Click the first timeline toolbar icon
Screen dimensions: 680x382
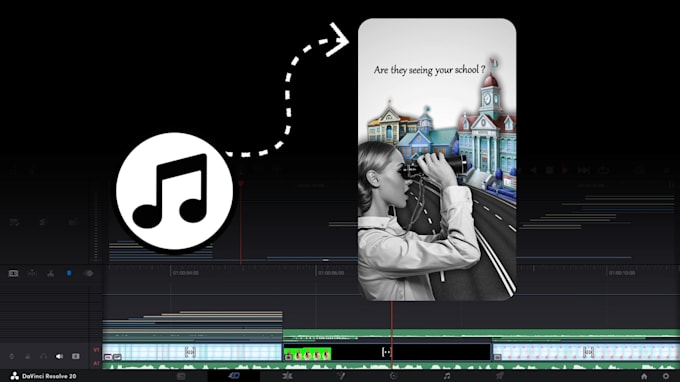click(x=13, y=274)
